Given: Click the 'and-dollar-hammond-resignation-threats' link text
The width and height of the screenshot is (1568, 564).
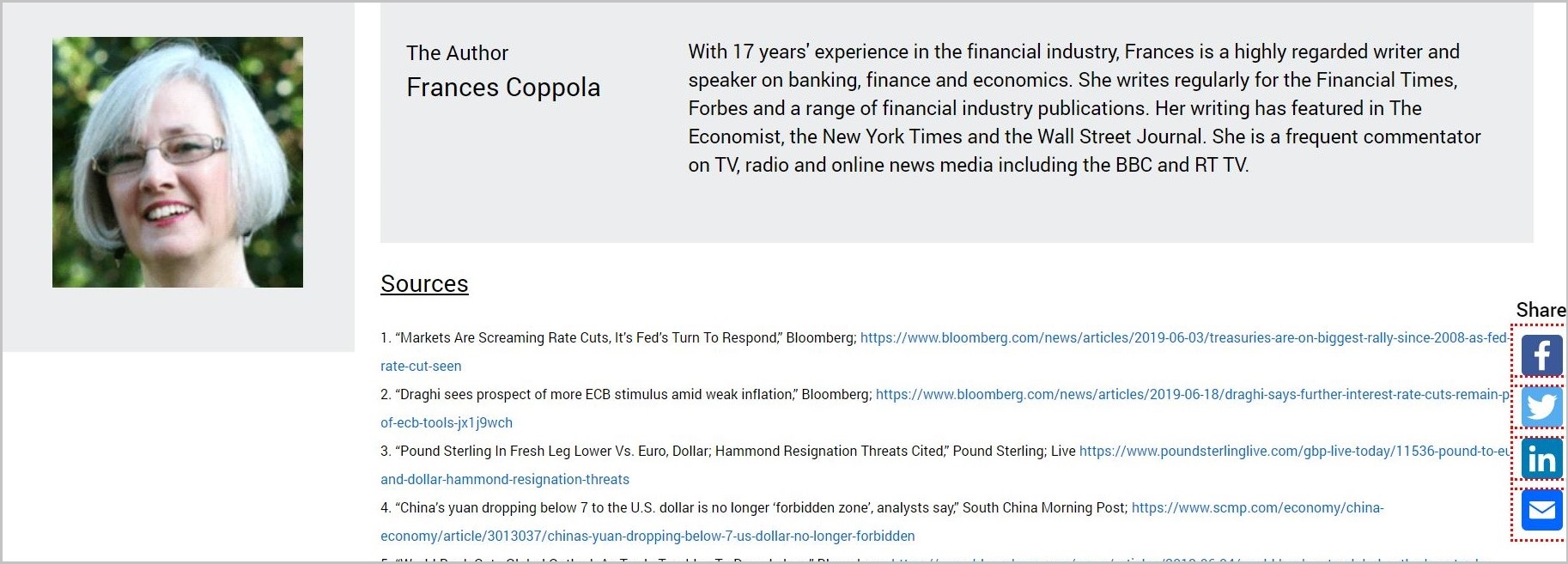Looking at the screenshot, I should tap(505, 480).
